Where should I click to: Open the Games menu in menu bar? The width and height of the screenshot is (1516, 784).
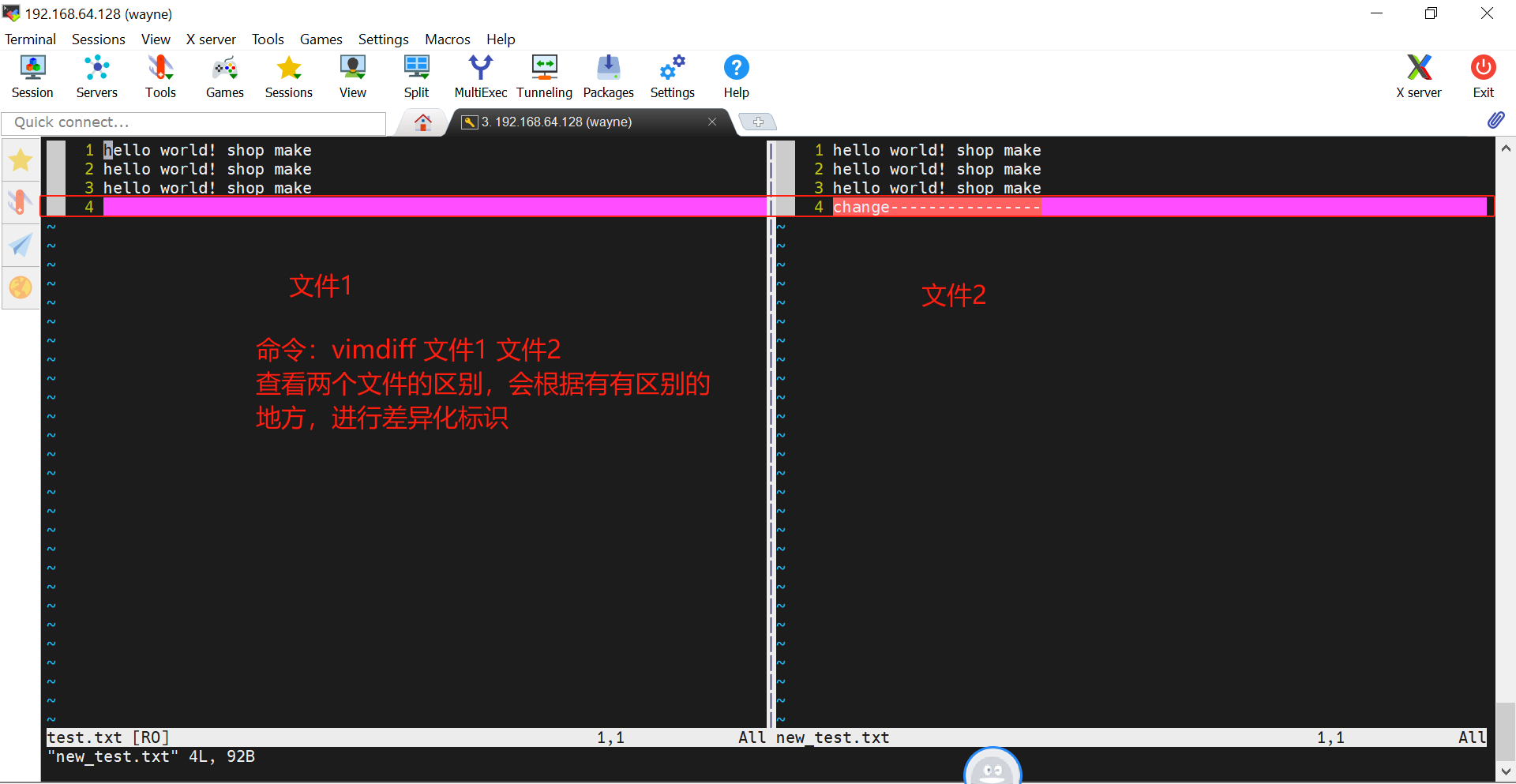321,39
